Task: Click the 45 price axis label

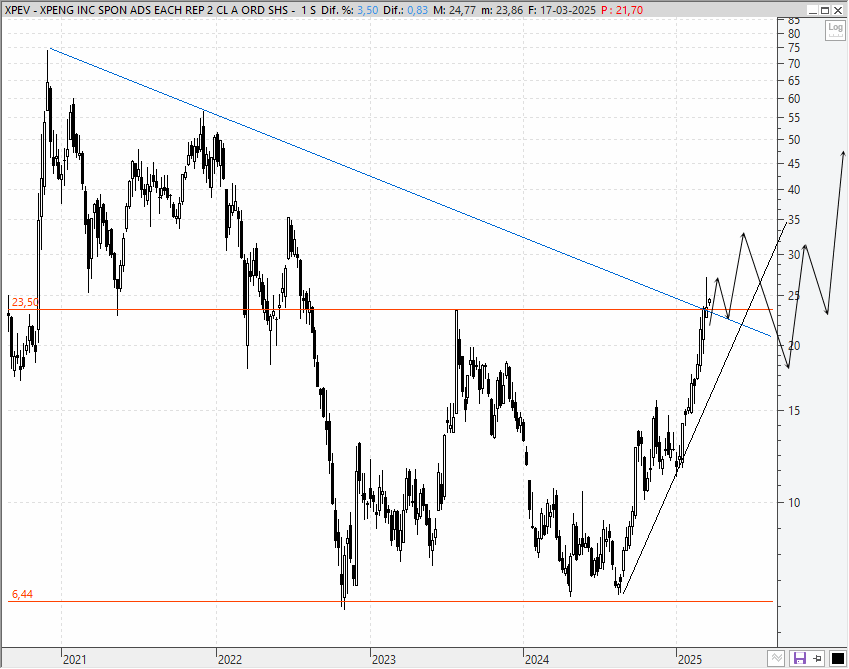Action: 794,164
